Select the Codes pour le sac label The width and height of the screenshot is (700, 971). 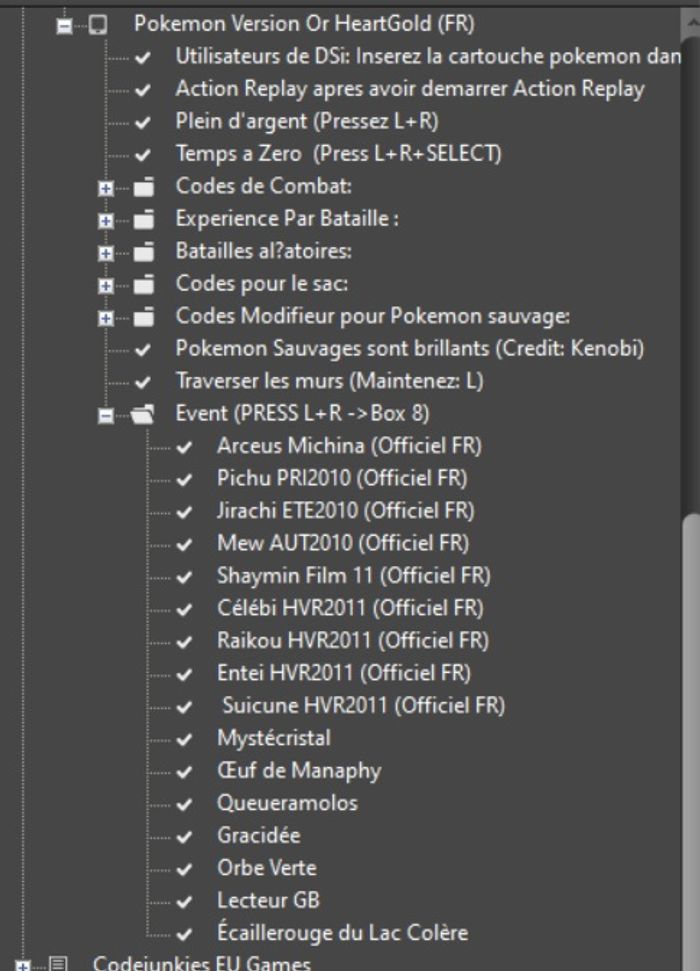click(261, 284)
